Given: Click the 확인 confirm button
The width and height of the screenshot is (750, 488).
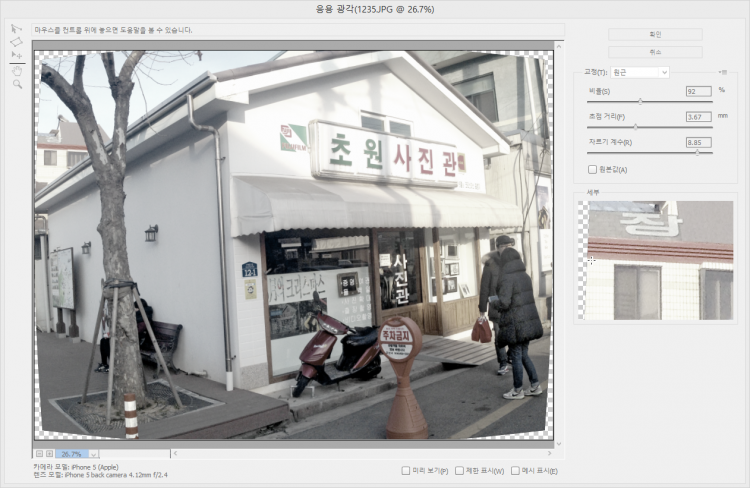Looking at the screenshot, I should [655, 34].
